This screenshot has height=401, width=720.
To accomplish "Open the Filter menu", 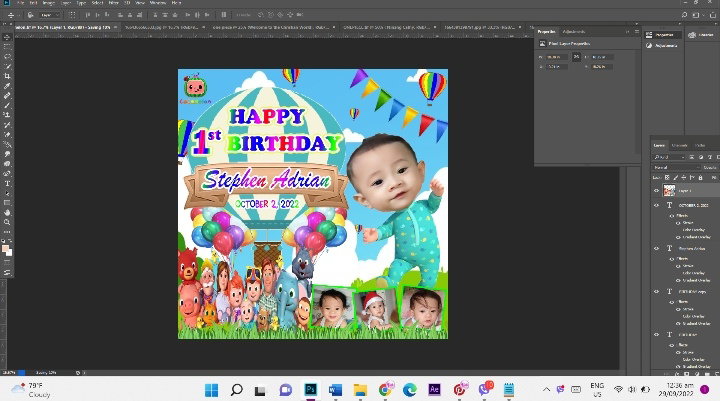I will (113, 3).
